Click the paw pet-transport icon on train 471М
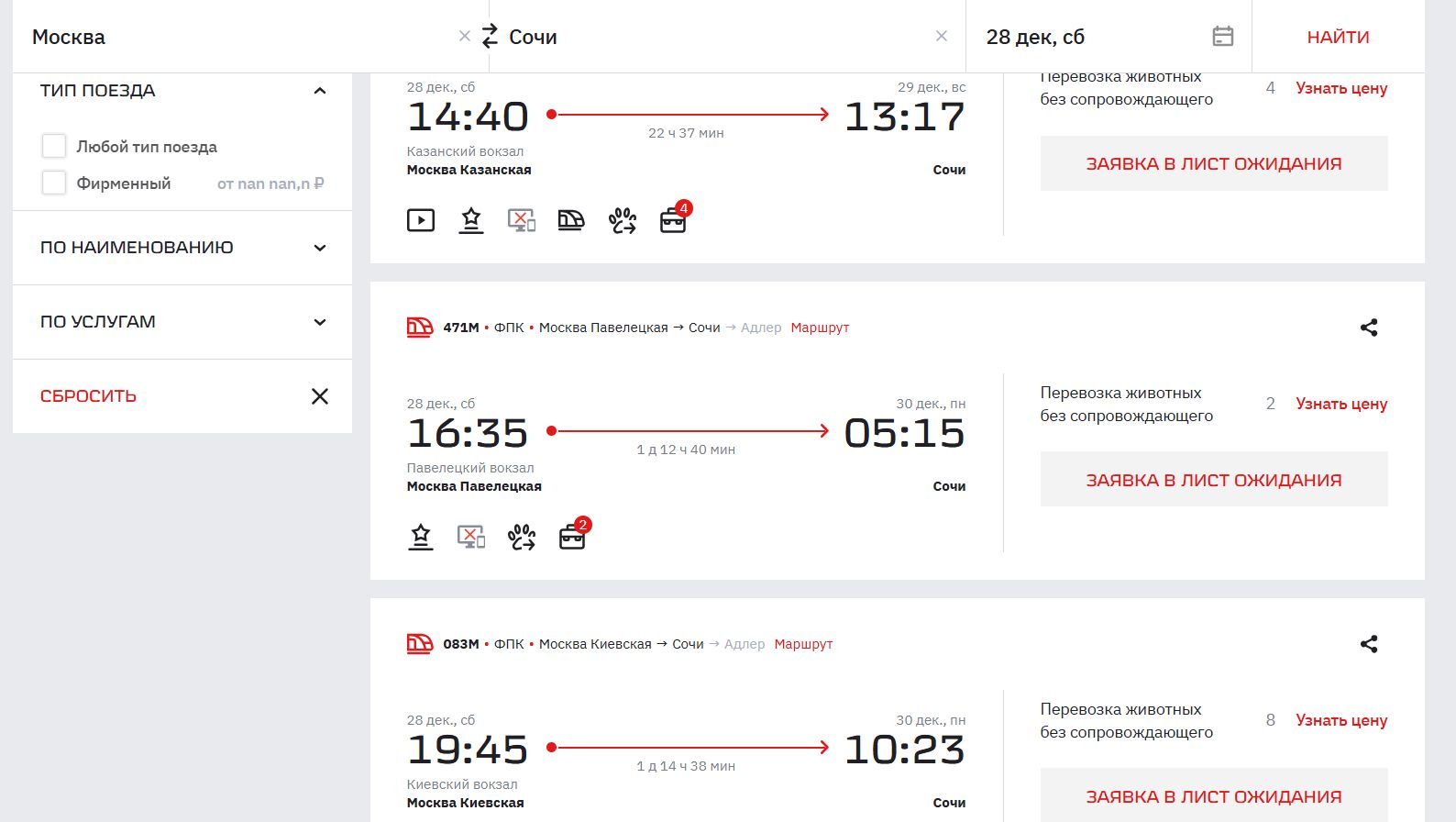Viewport: 1456px width, 822px height. point(522,537)
